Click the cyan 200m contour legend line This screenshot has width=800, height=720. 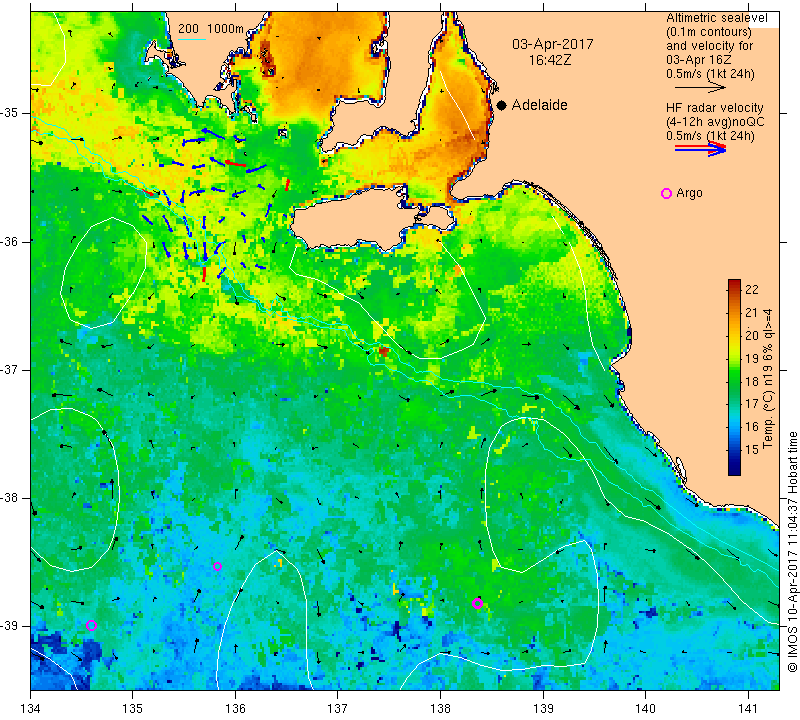click(191, 39)
